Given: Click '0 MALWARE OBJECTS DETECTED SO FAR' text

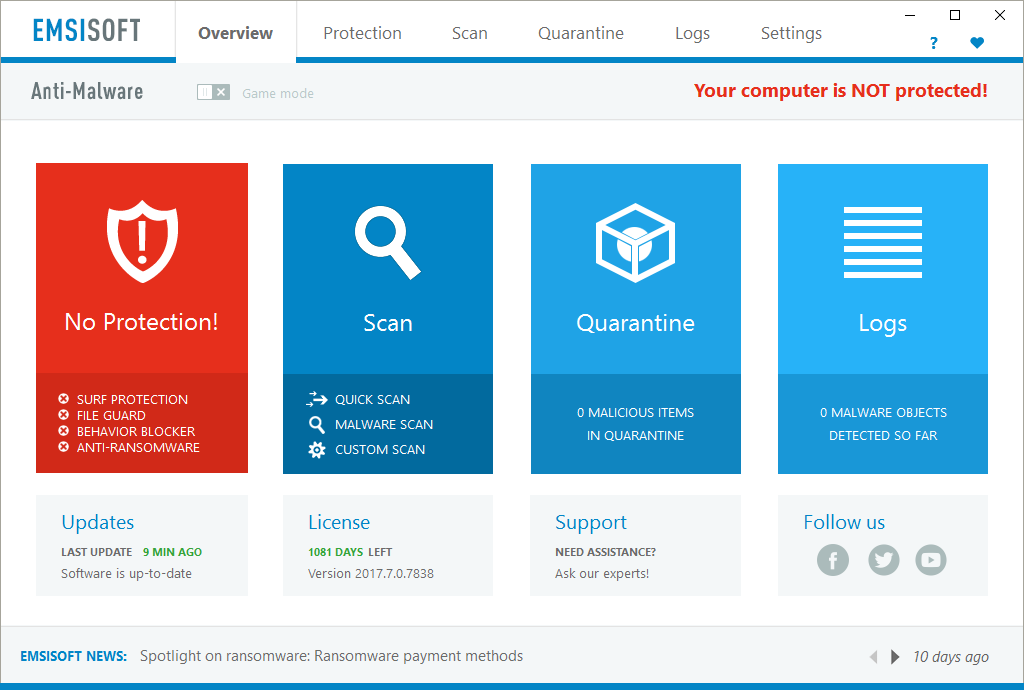Looking at the screenshot, I should 883,424.
